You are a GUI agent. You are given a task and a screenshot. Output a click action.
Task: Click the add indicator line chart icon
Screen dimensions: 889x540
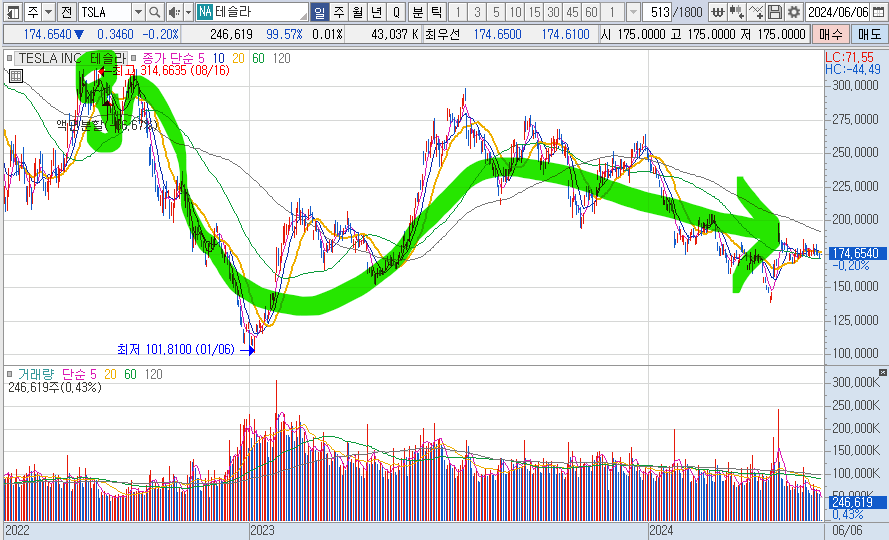click(756, 12)
